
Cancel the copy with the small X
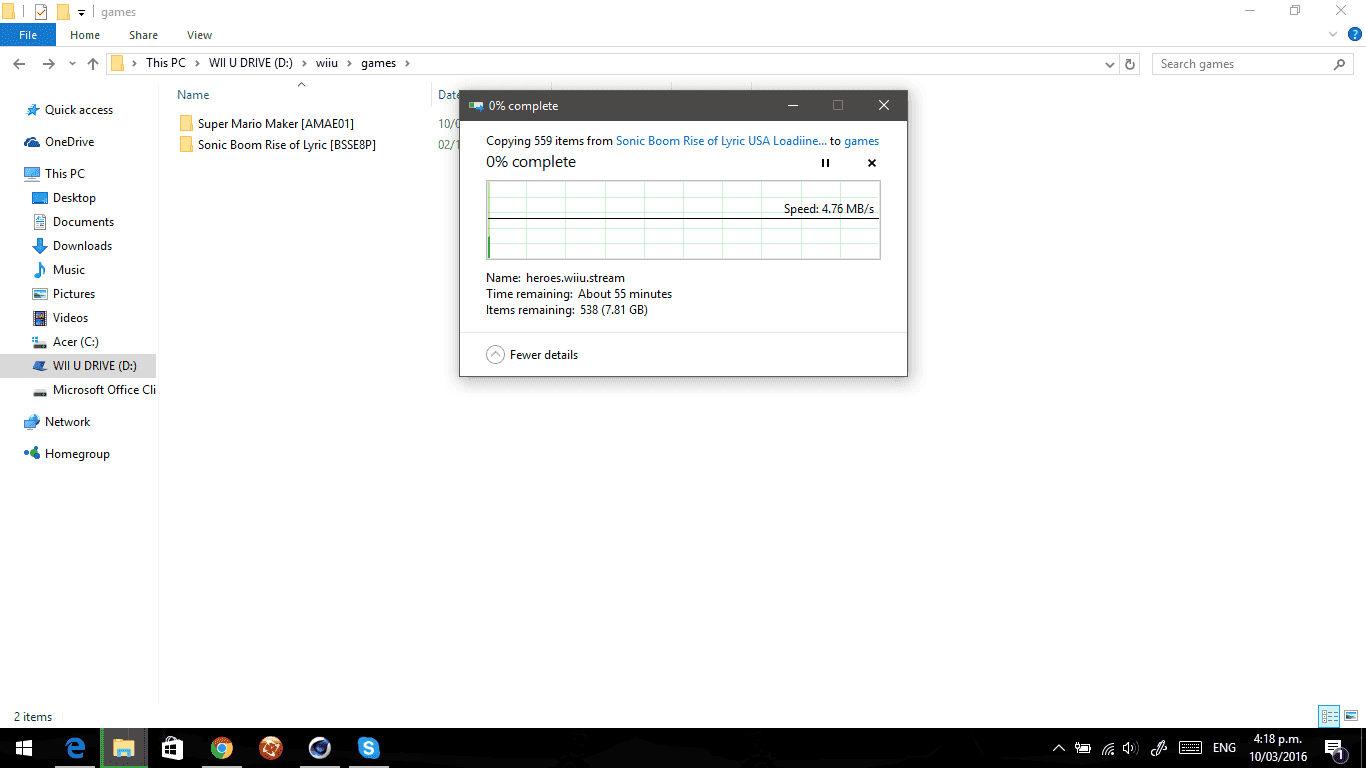[871, 163]
